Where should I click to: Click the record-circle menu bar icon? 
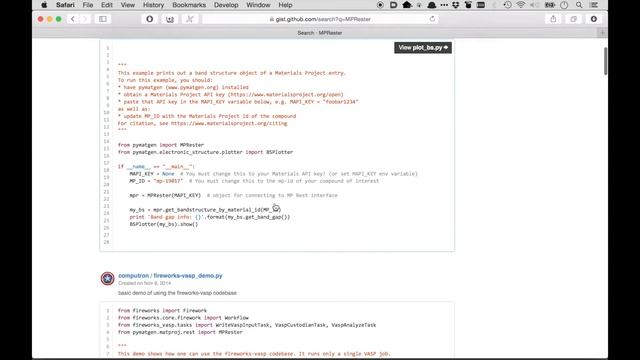pos(380,5)
